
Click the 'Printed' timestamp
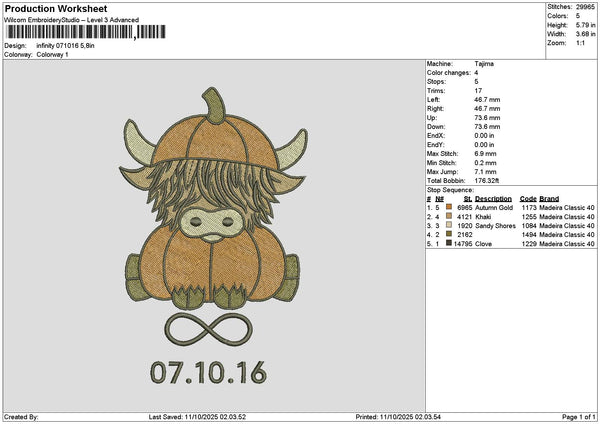(398, 417)
